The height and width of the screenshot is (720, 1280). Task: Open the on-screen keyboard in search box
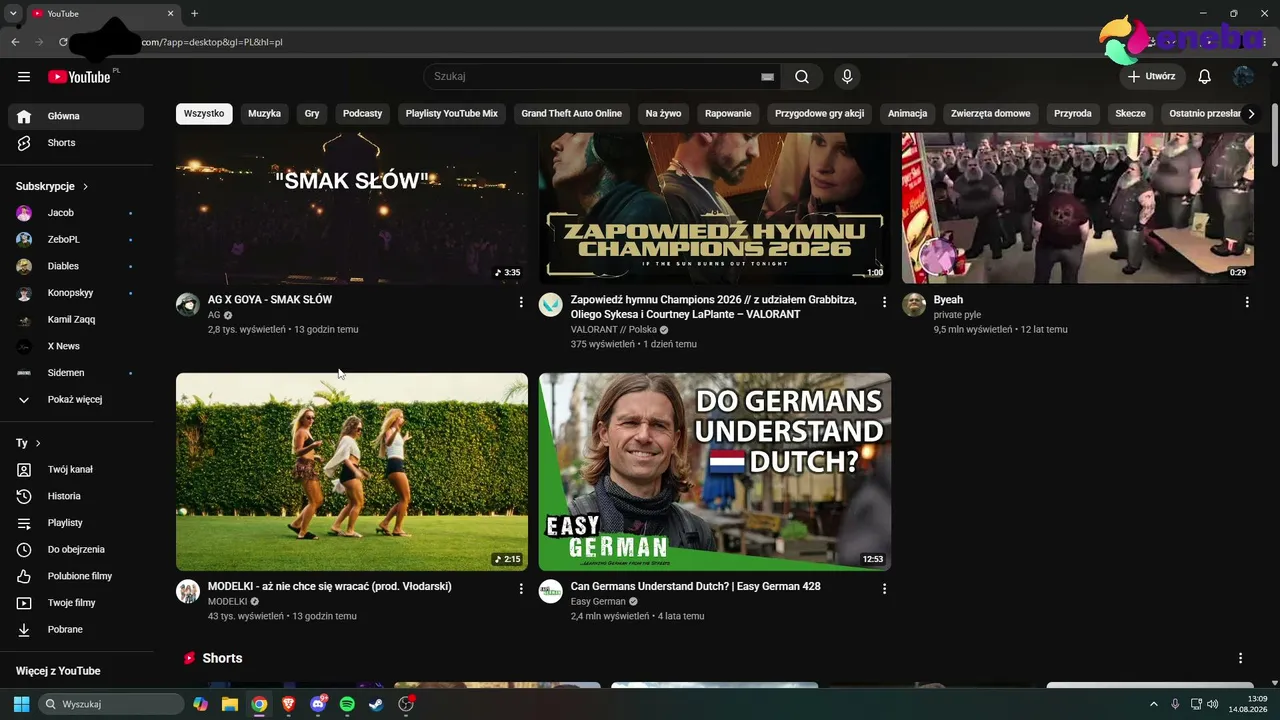[767, 77]
